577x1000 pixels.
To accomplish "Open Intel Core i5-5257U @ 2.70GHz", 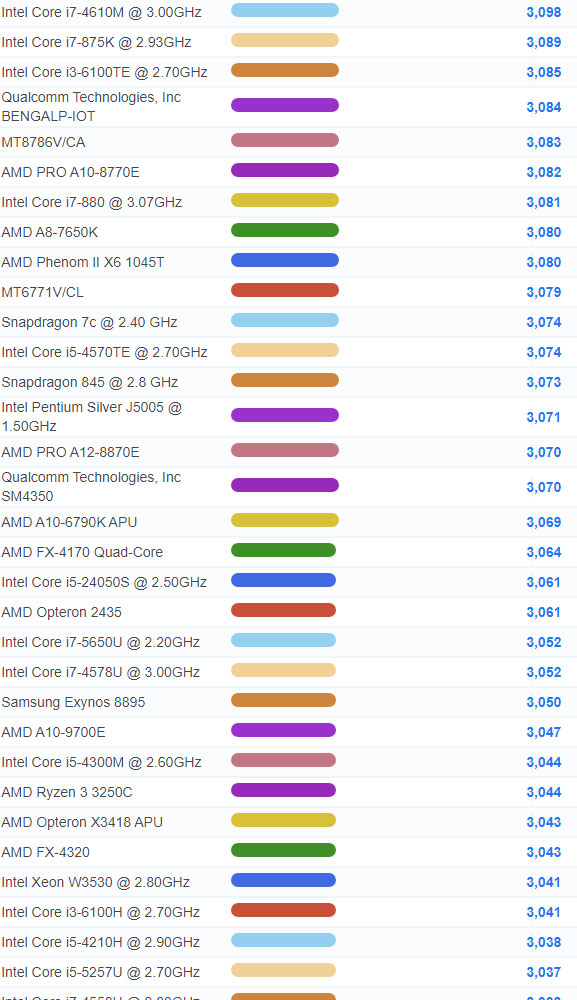I will 101,972.
